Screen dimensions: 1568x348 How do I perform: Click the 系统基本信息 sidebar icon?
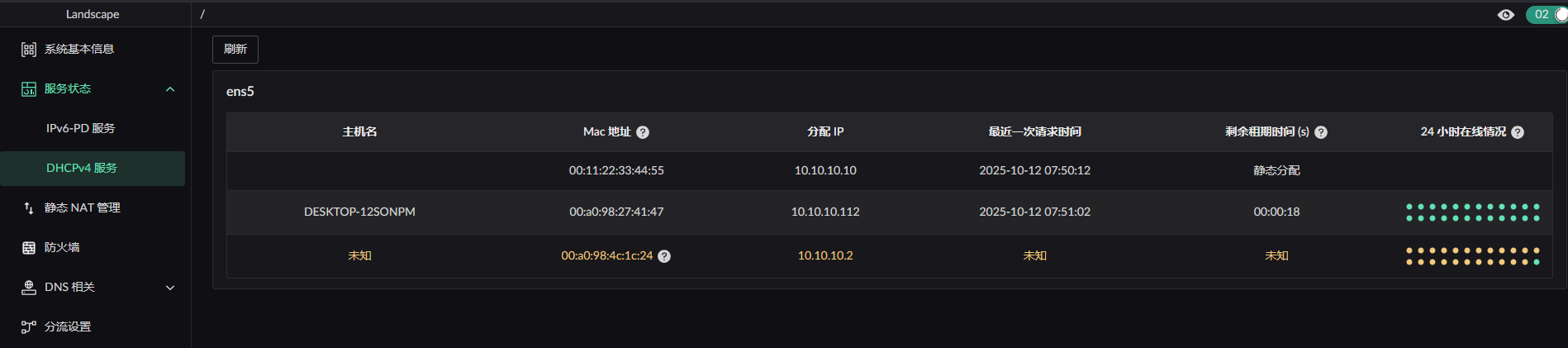point(29,50)
